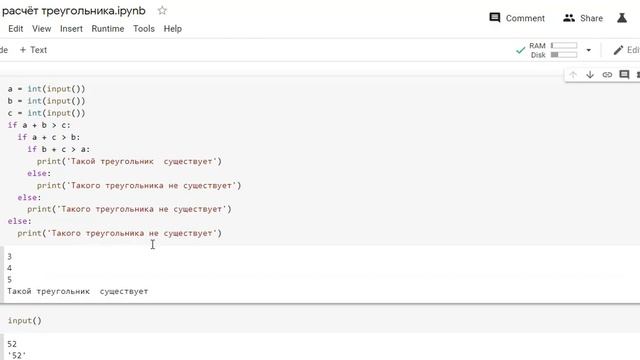Click the output text 'Такой треугольник существует'
This screenshot has width=640, height=360.
pos(78,291)
